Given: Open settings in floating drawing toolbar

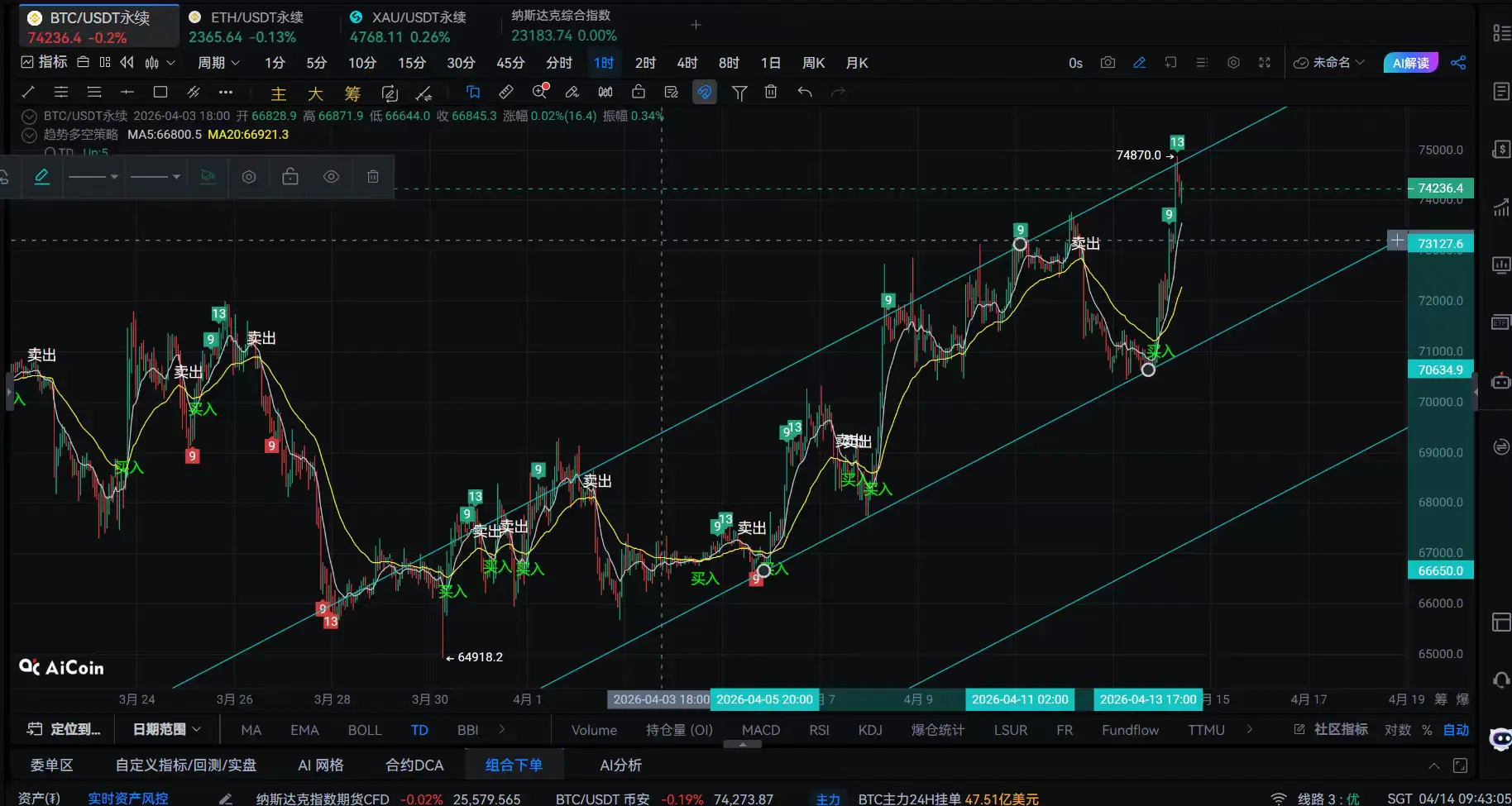Looking at the screenshot, I should pyautogui.click(x=249, y=177).
